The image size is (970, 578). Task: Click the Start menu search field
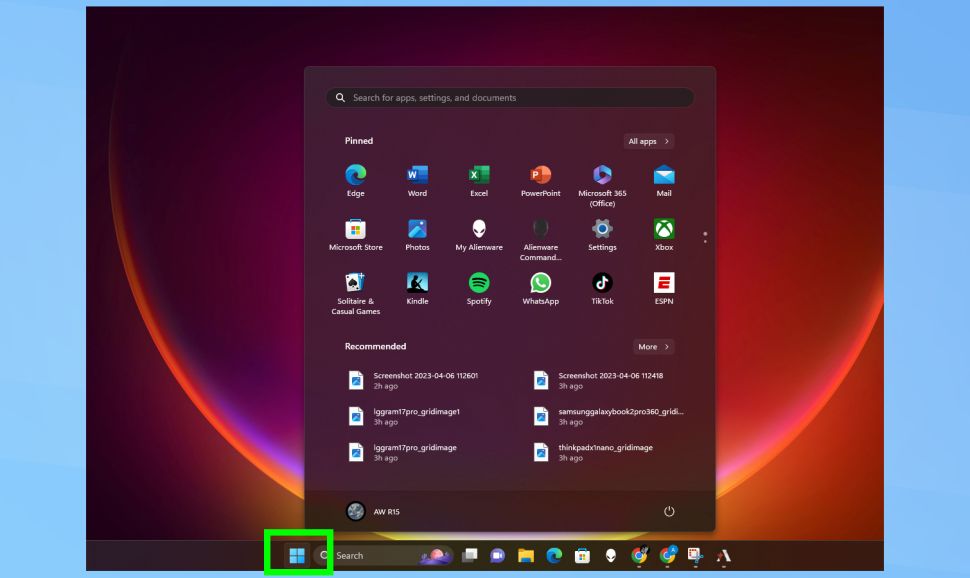coord(510,98)
